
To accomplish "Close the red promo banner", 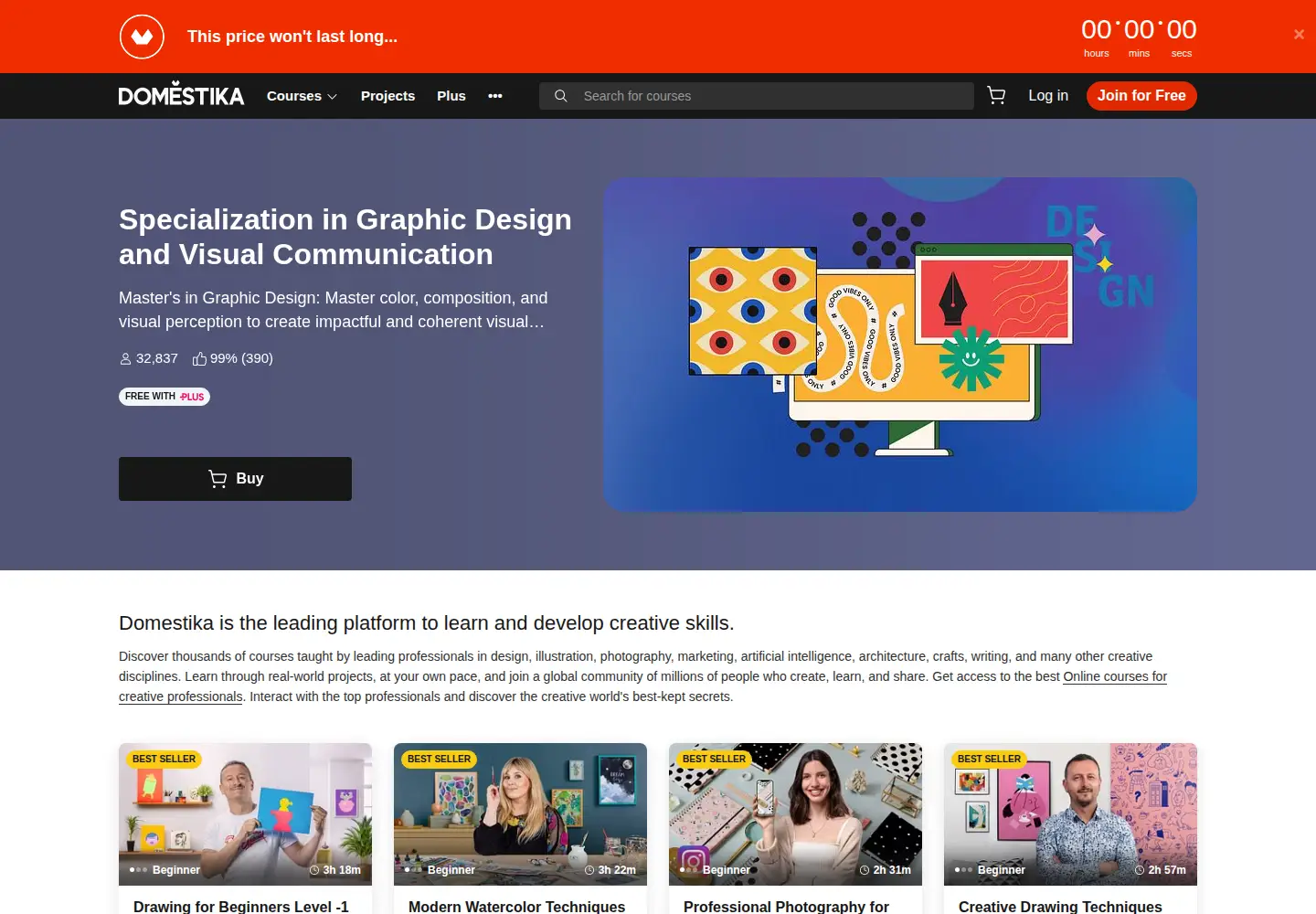I will pos(1299,35).
